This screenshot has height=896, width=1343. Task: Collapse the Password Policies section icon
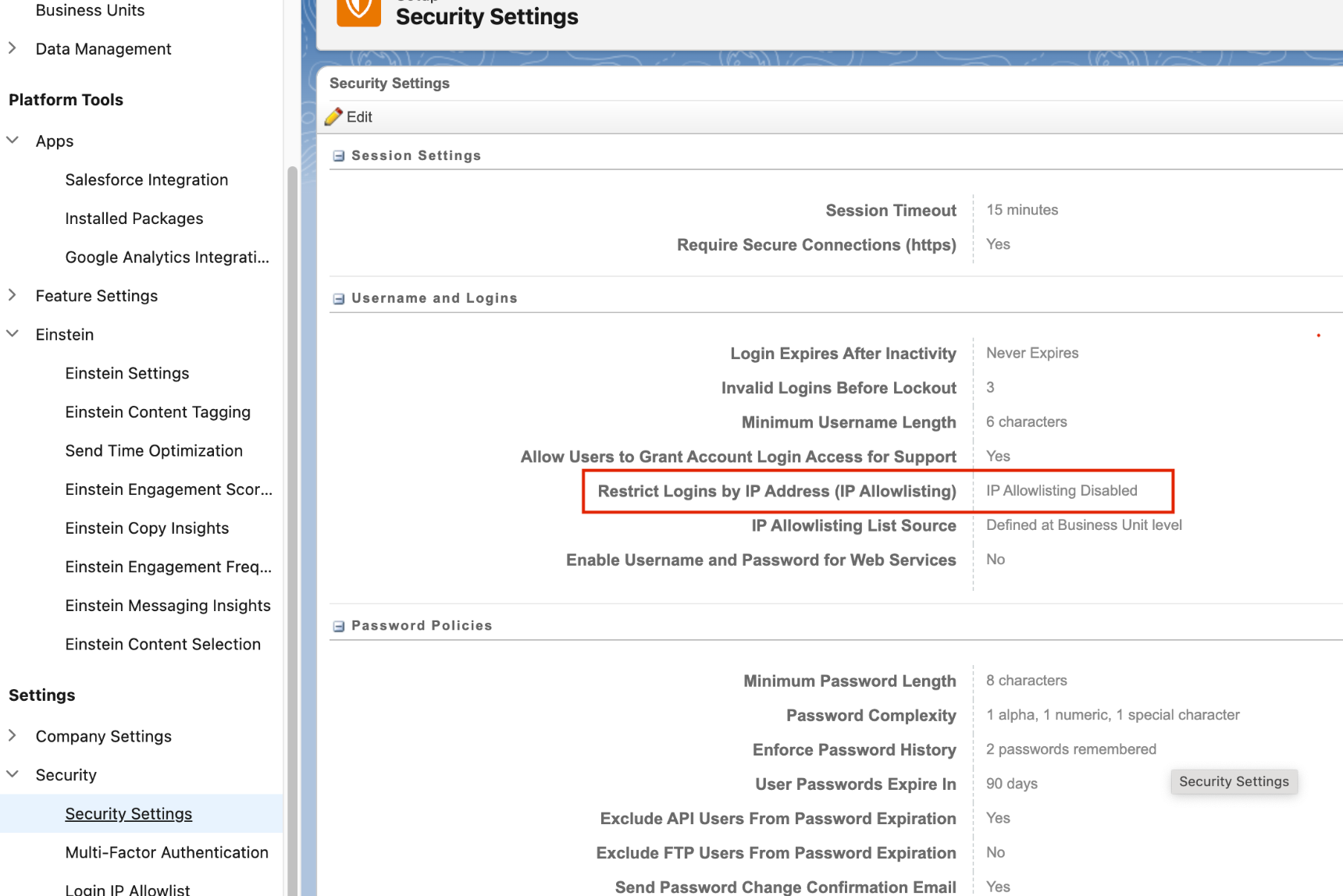click(x=338, y=625)
